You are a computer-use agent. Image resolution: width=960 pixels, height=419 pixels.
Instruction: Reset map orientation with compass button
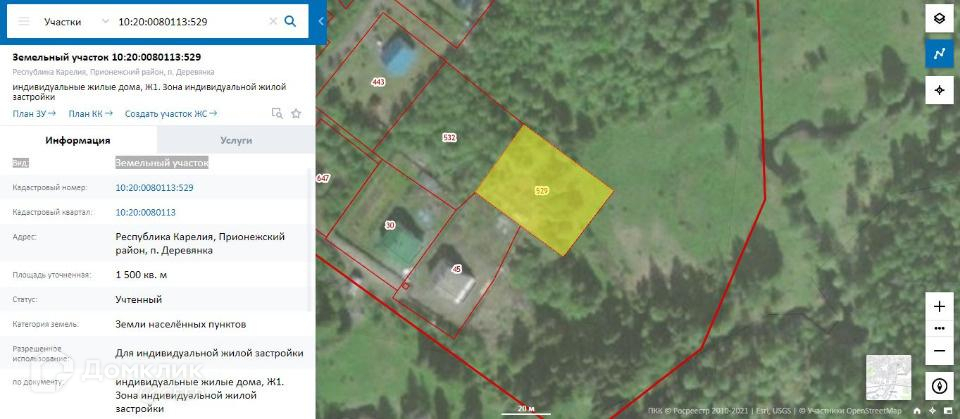pos(939,386)
